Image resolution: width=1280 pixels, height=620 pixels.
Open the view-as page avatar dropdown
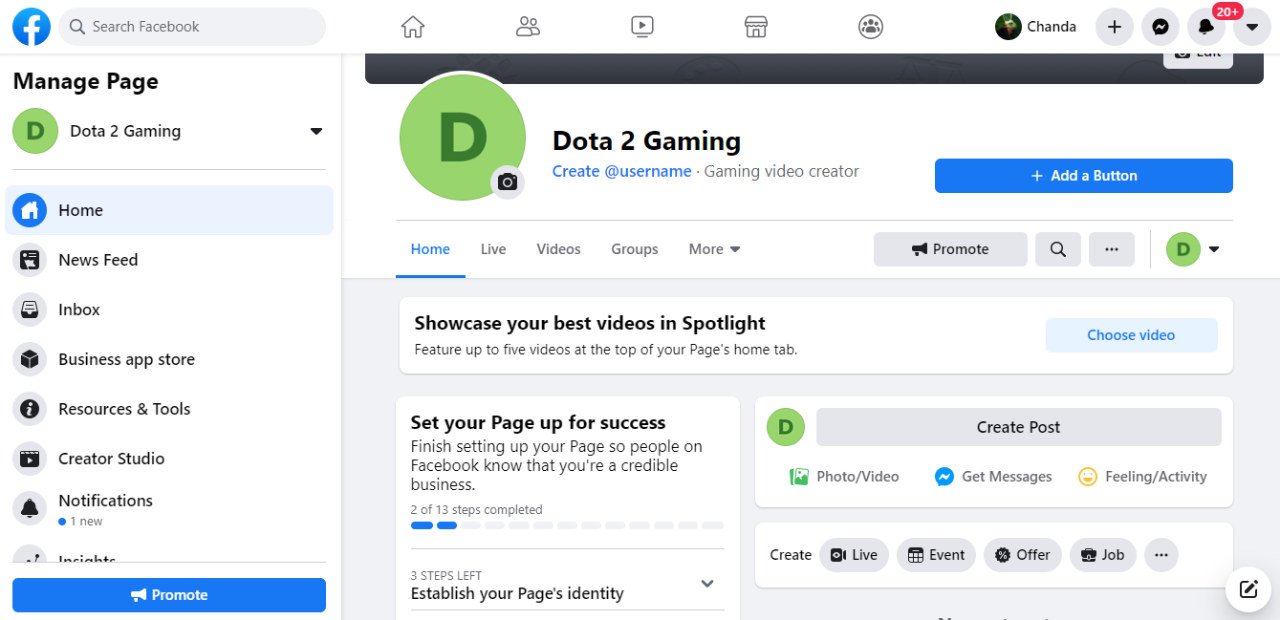(x=1194, y=249)
